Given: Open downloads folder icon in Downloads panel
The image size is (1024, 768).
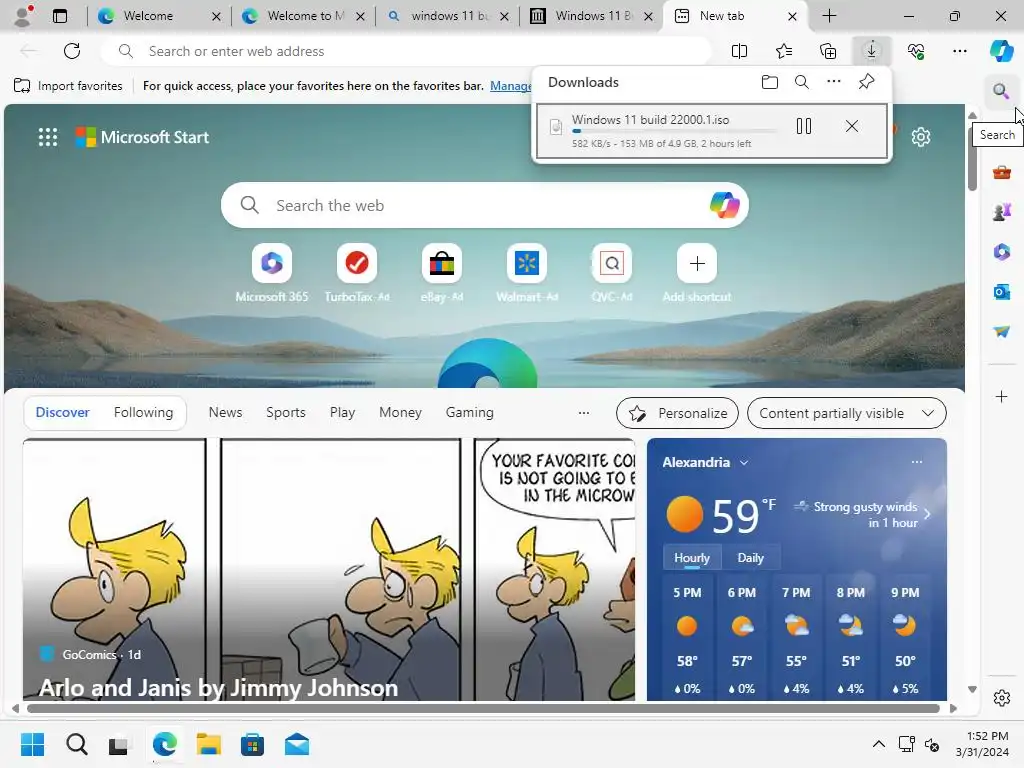Looking at the screenshot, I should point(770,82).
